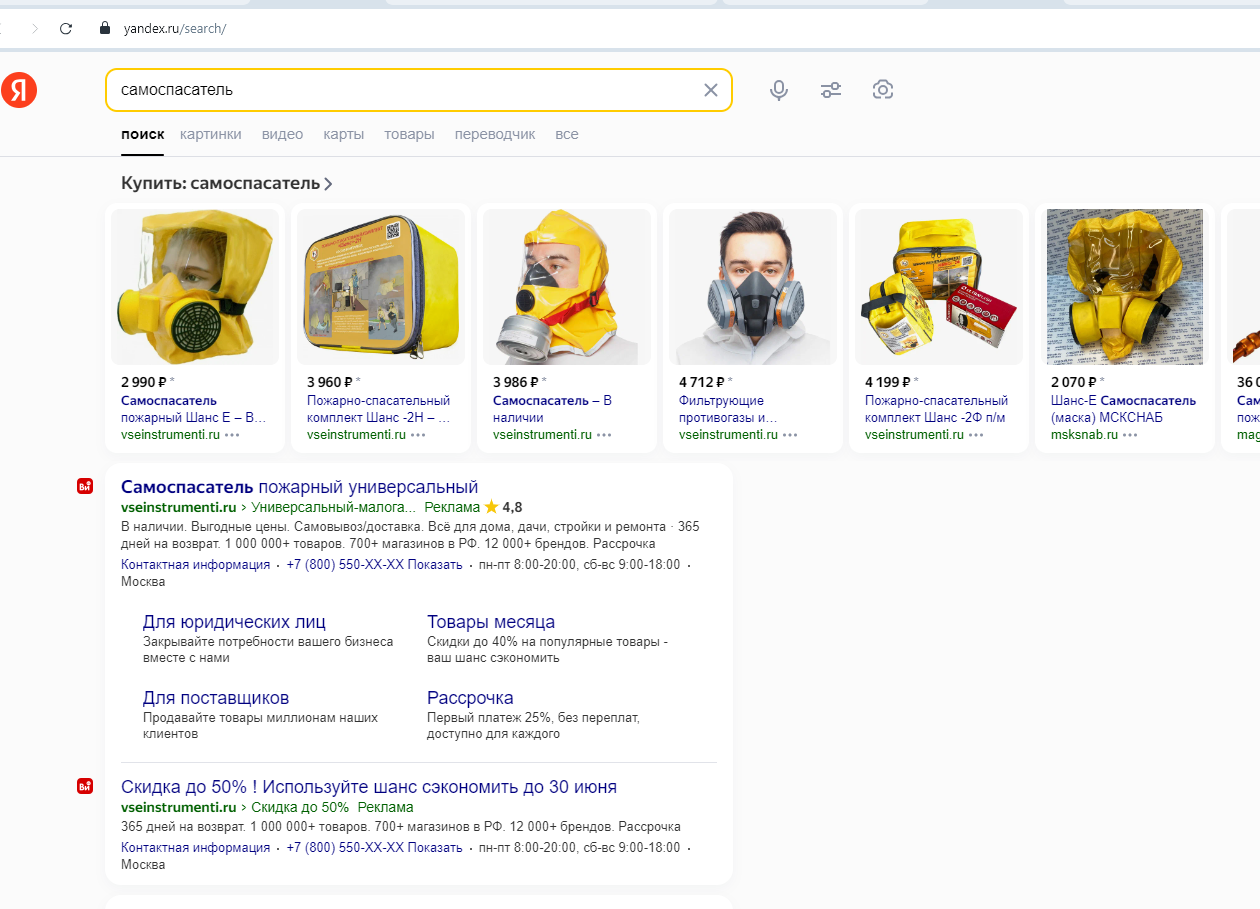Click the vseinstrumenti favicon beside the Самоспасатель пожарный result
The height and width of the screenshot is (909, 1260).
(x=85, y=486)
